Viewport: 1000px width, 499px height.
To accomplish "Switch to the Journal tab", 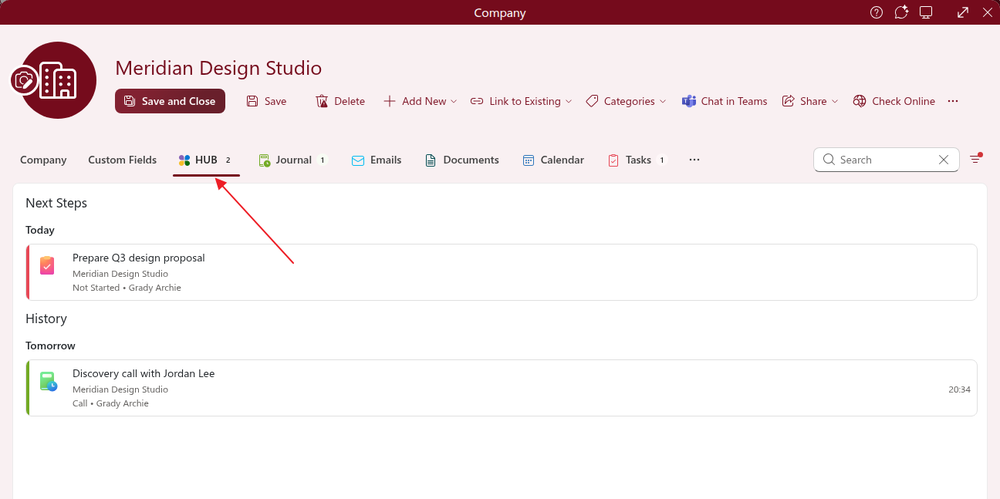I will (293, 160).
